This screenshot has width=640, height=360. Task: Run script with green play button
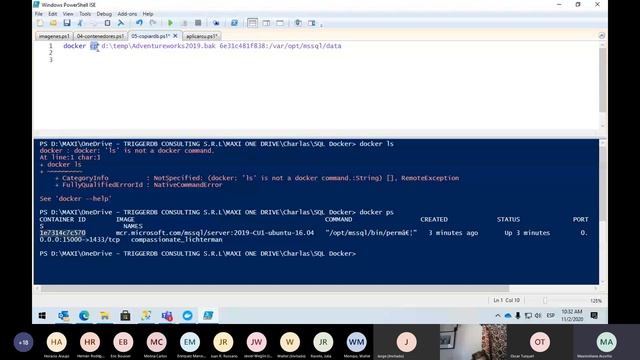point(171,23)
